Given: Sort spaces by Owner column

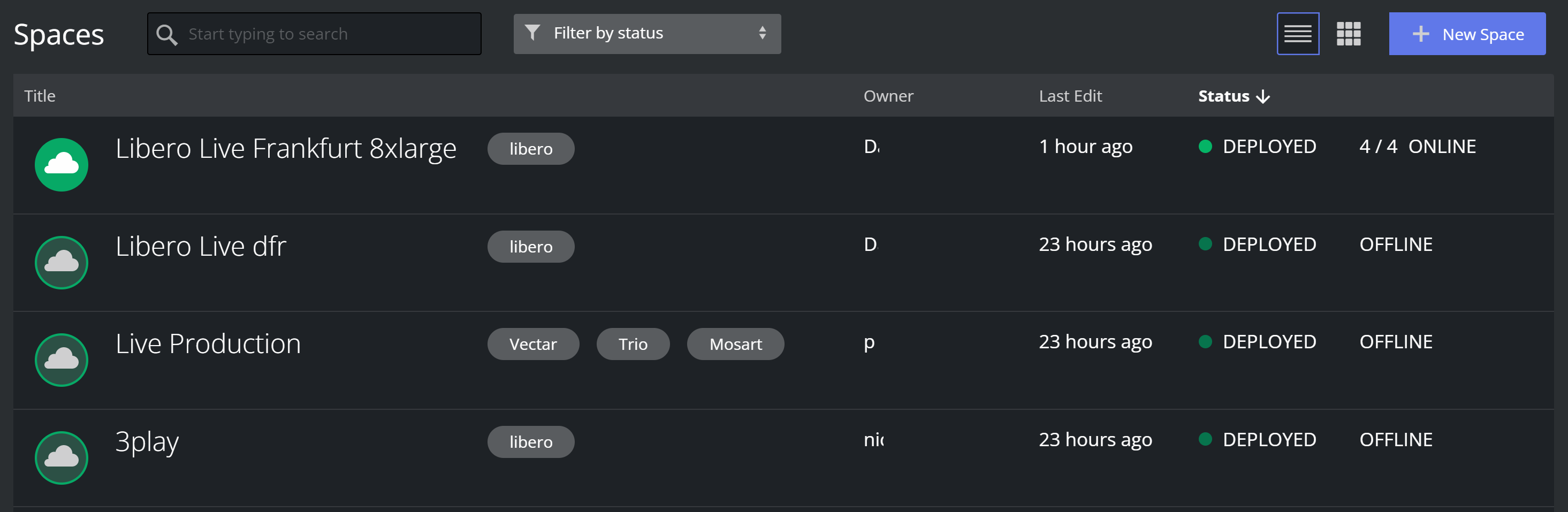Looking at the screenshot, I should point(888,96).
